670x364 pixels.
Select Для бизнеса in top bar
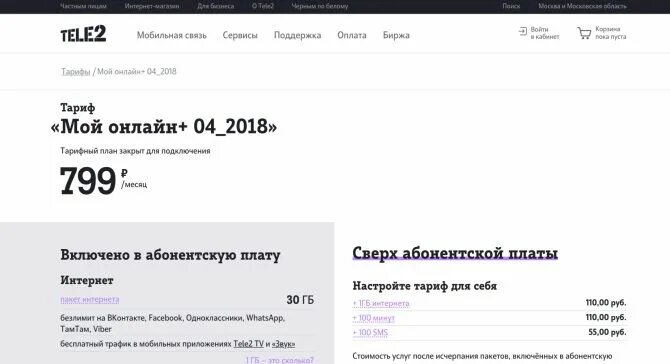tap(216, 6)
